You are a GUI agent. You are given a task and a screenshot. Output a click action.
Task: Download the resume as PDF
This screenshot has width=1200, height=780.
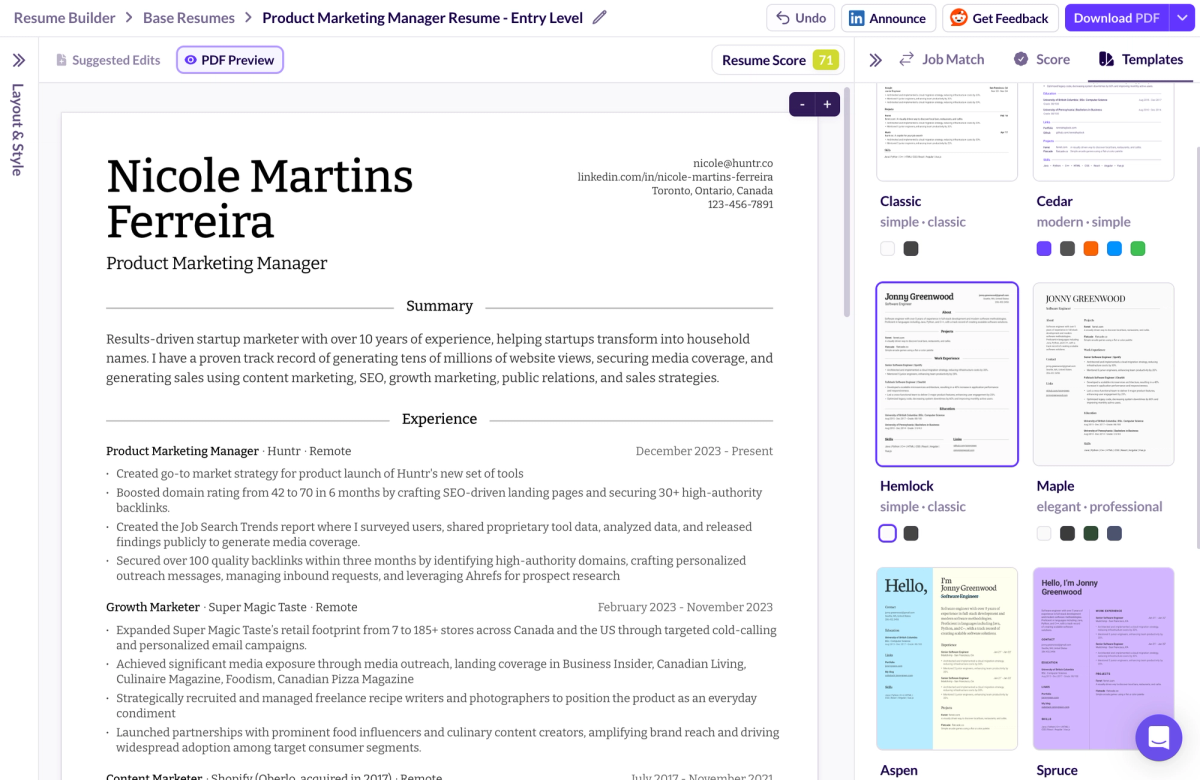point(1117,18)
